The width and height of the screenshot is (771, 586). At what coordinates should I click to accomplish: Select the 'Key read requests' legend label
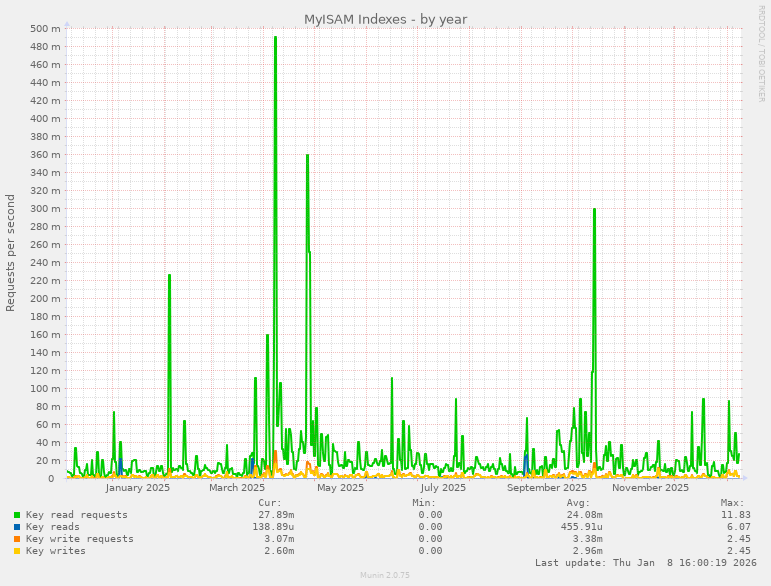(x=77, y=515)
